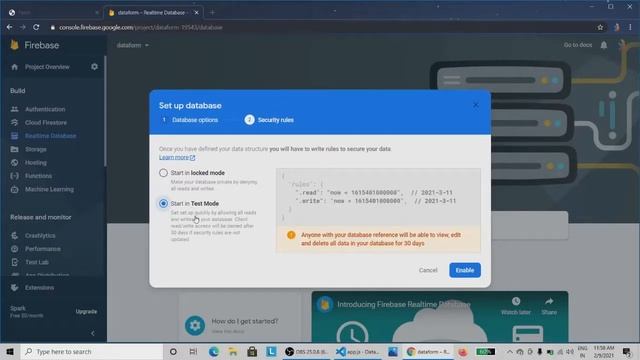Click the Windows Start button
640x360 pixels.
click(10, 351)
